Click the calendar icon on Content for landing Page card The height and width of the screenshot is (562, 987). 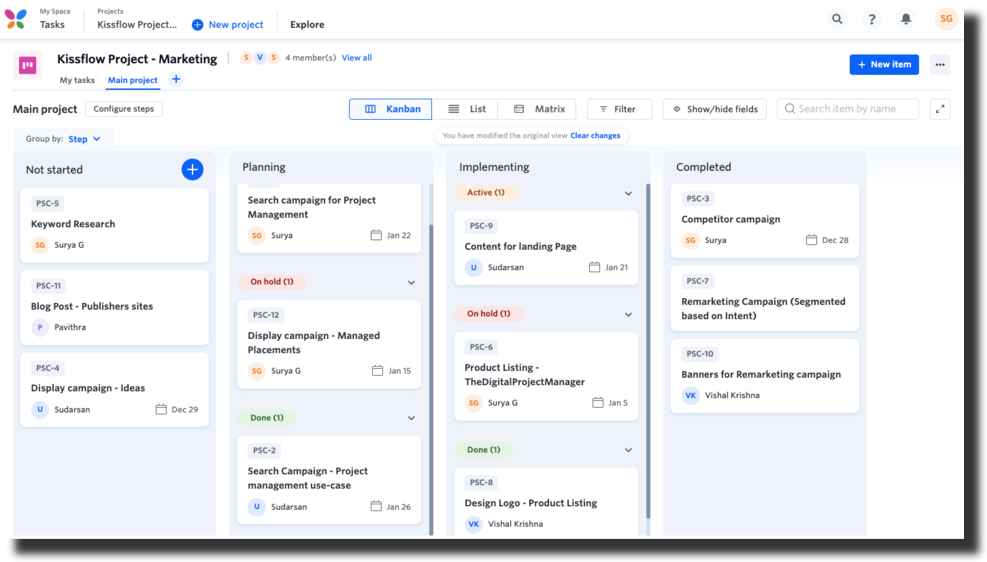pyautogui.click(x=594, y=267)
